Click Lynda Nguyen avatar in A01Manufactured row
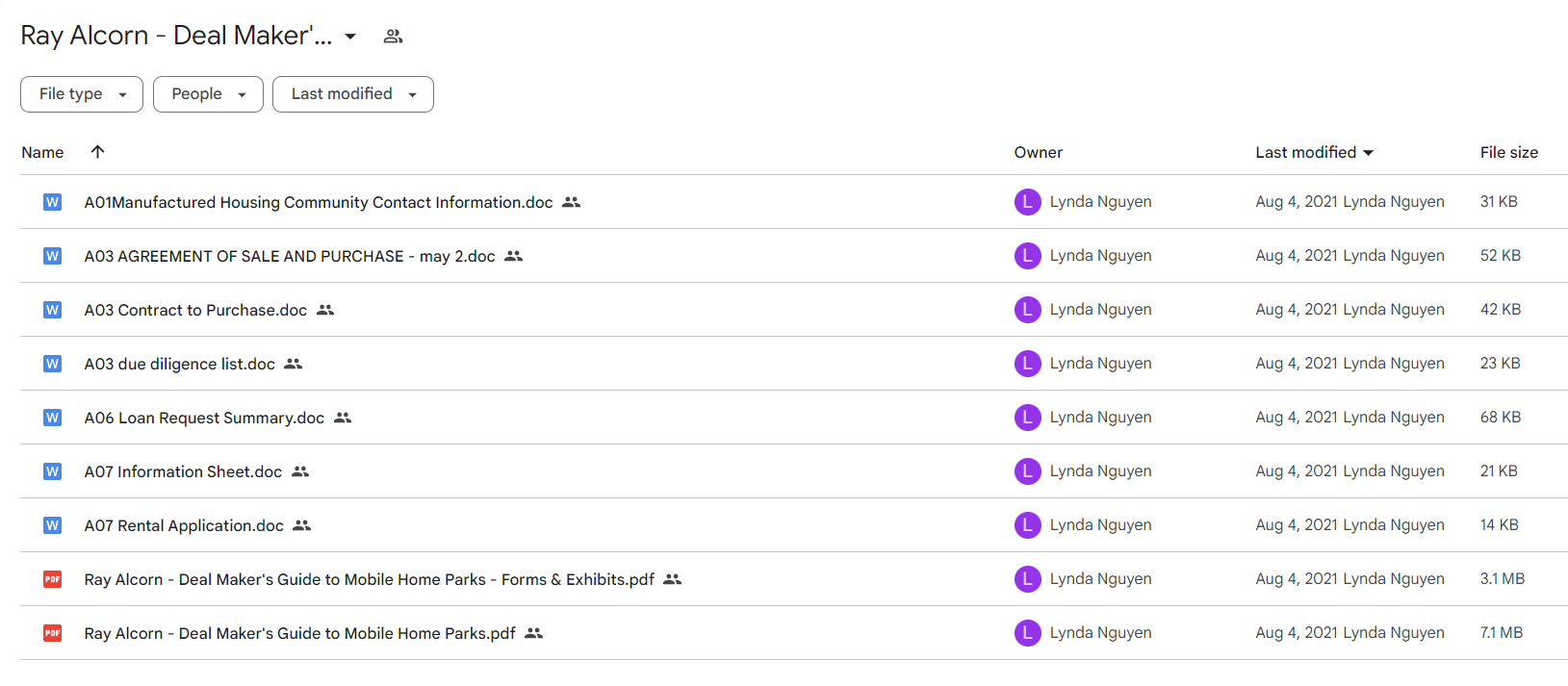1568x686 pixels. [1028, 202]
